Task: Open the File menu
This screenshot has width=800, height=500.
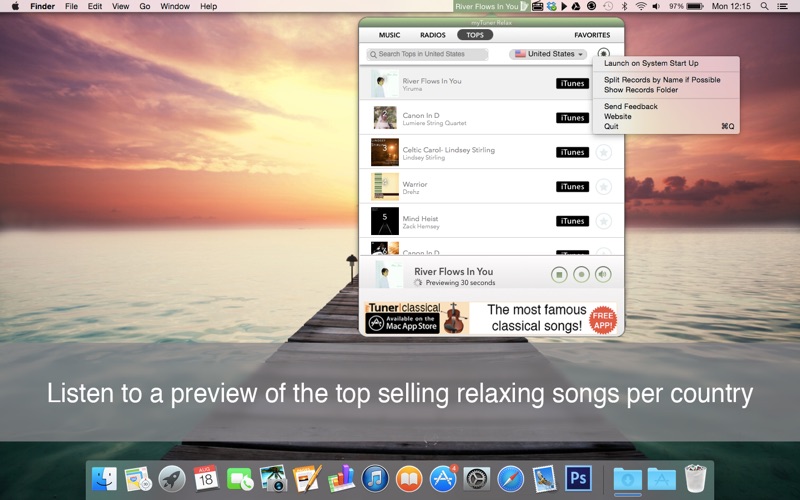Action: pyautogui.click(x=71, y=6)
